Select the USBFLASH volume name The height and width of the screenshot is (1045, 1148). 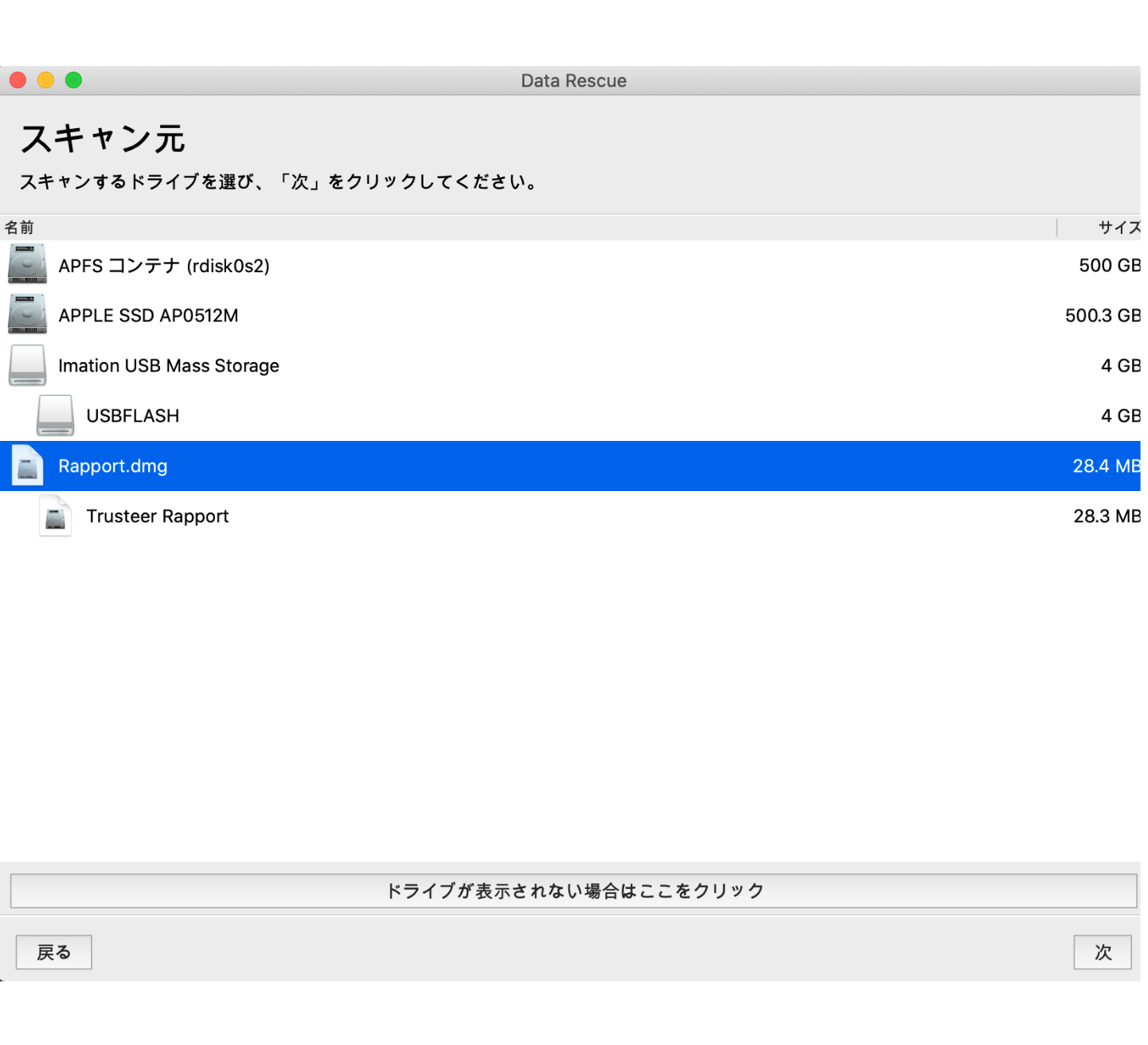point(133,416)
